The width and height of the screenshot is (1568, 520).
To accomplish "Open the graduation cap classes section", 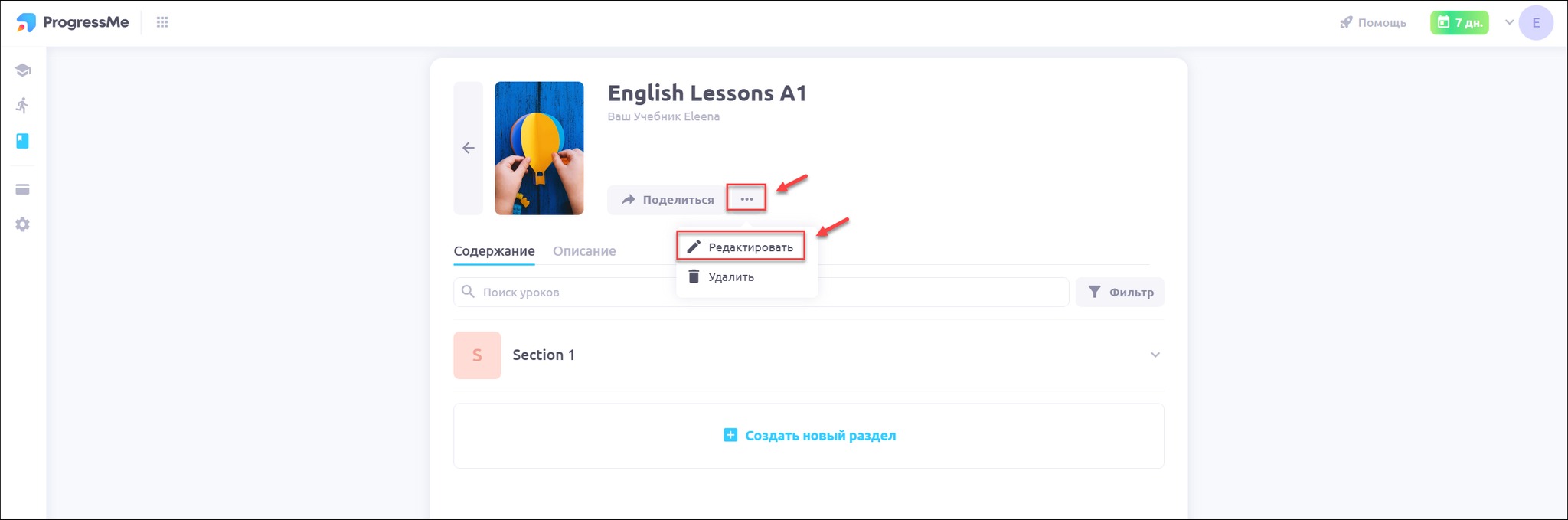I will coord(23,70).
